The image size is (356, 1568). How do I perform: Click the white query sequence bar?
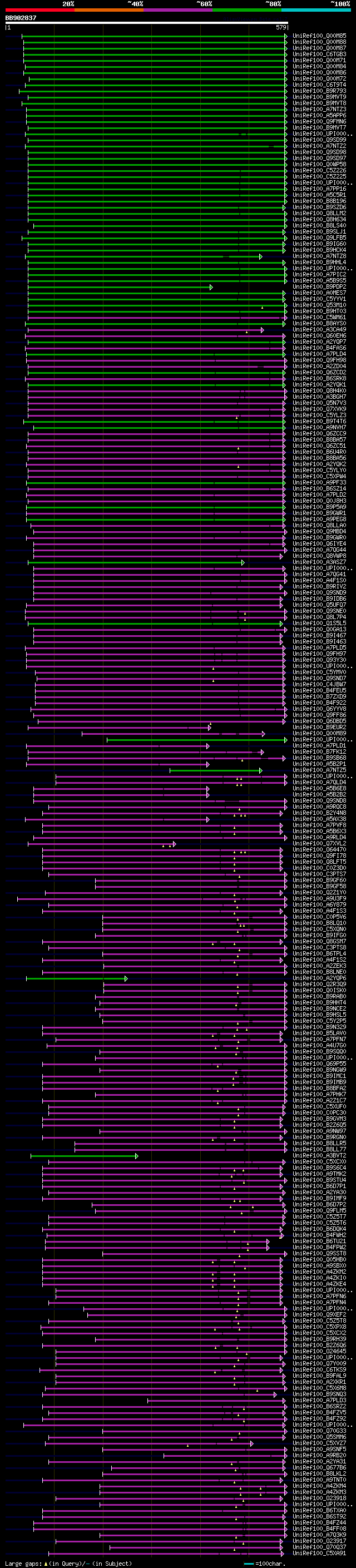point(147,23)
